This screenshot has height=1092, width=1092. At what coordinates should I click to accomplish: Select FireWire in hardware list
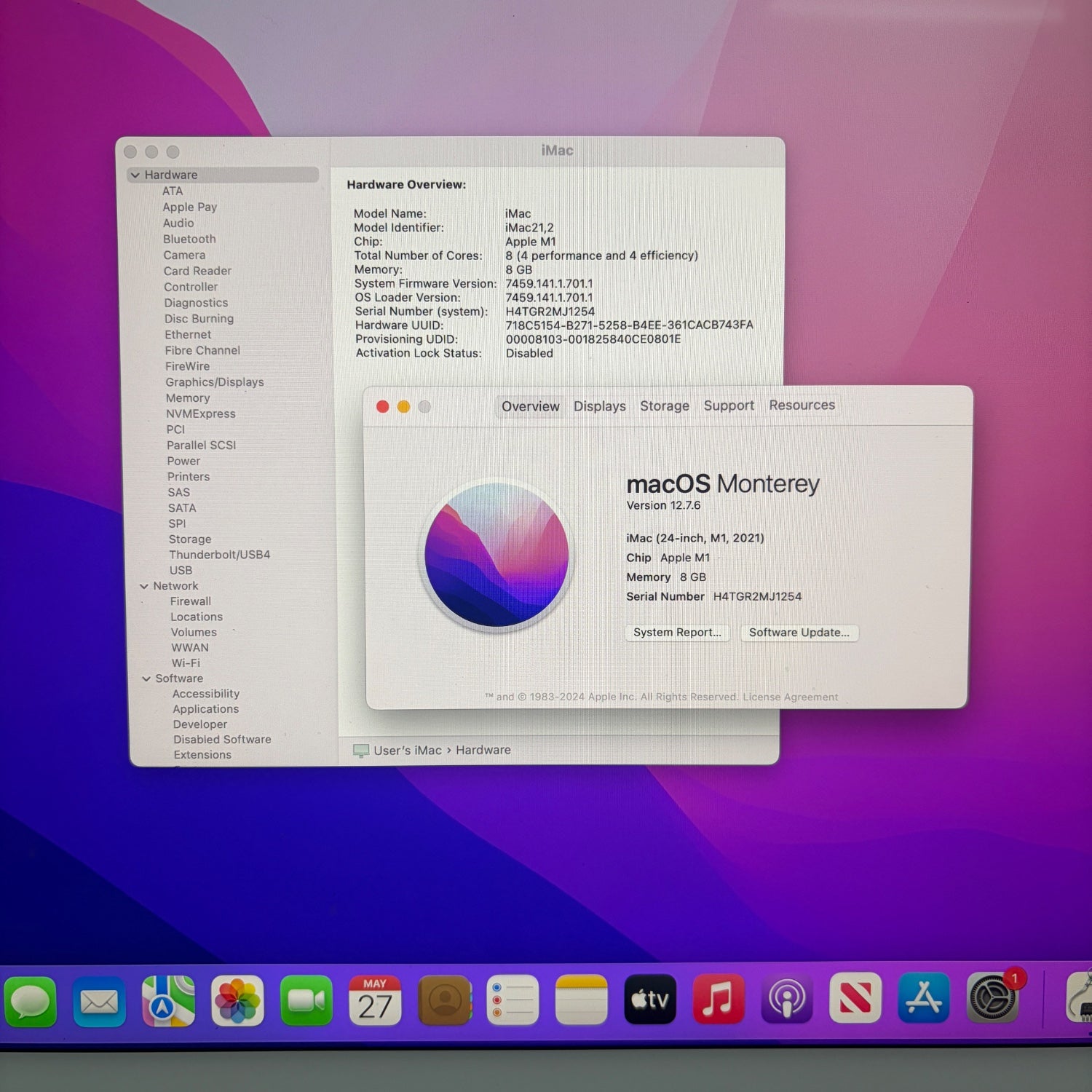(x=187, y=366)
